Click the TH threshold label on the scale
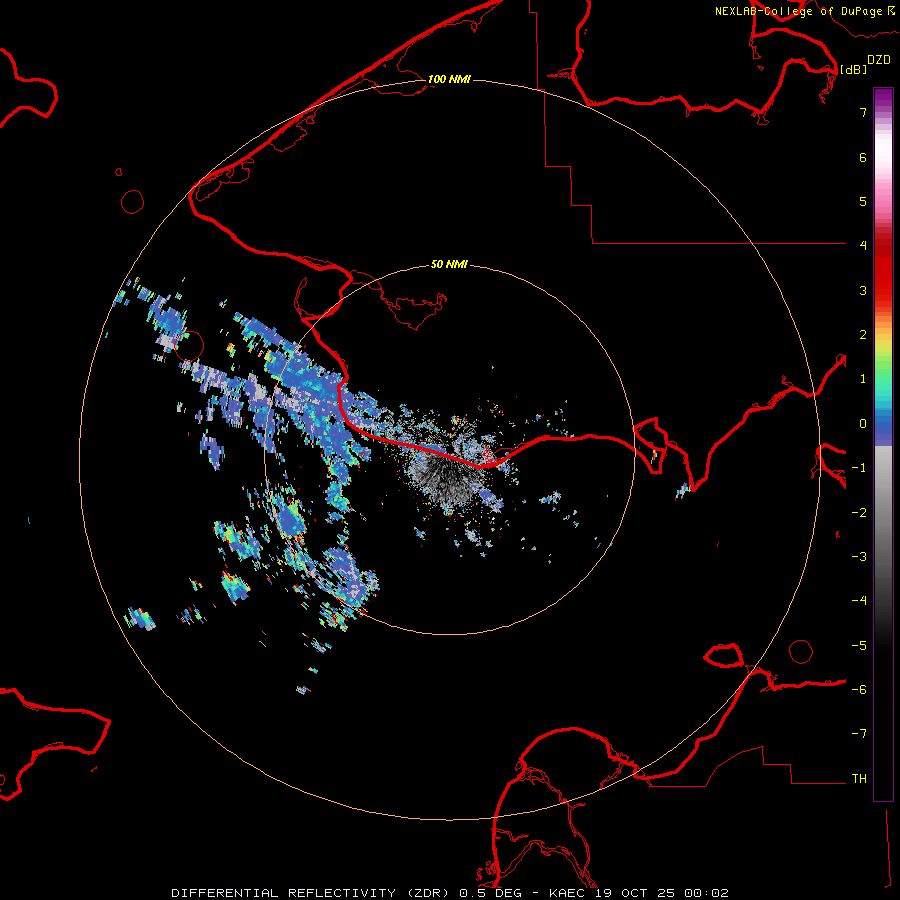 click(x=859, y=779)
